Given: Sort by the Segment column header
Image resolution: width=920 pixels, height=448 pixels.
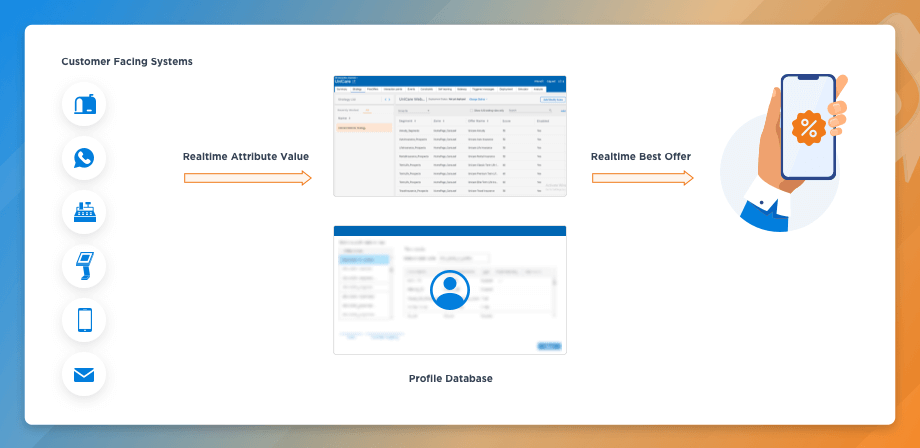Looking at the screenshot, I should (x=406, y=121).
